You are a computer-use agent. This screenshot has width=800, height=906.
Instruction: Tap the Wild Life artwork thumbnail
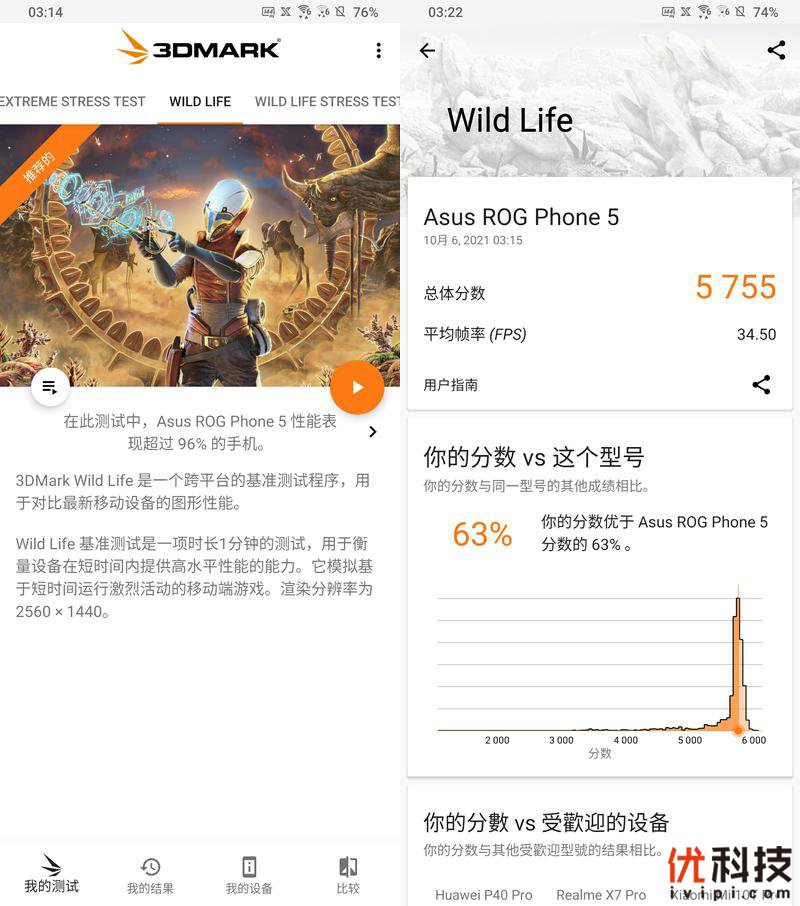point(200,255)
